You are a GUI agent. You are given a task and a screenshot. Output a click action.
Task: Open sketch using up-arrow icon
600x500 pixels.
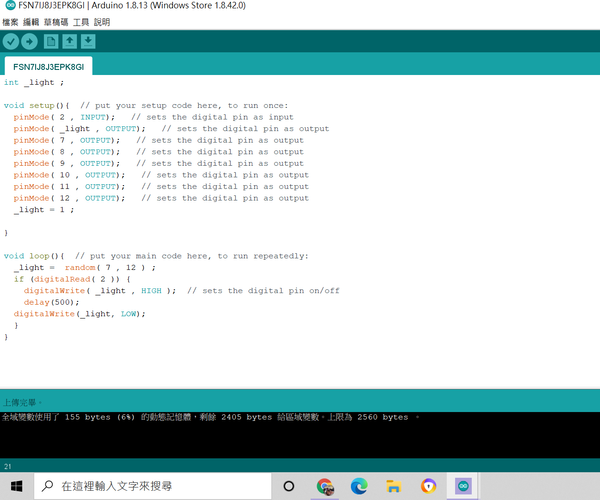70,41
